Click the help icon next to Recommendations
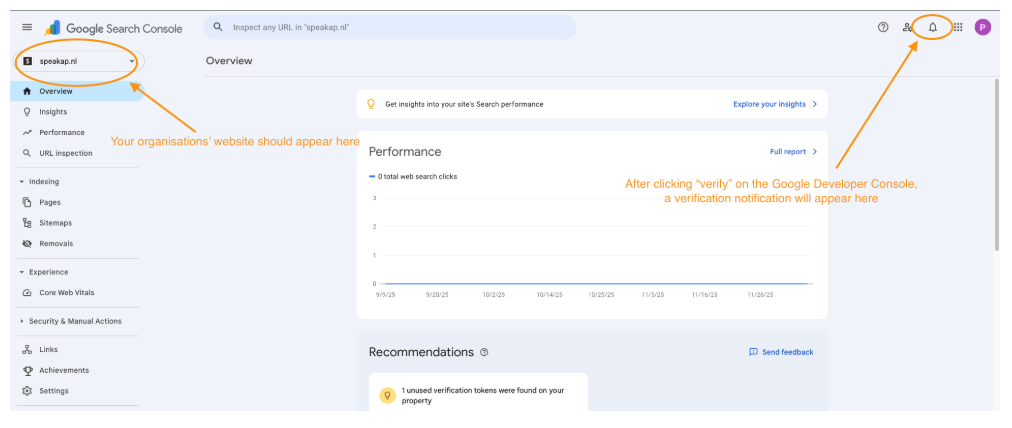Image resolution: width=1012 pixels, height=428 pixels. tap(485, 352)
